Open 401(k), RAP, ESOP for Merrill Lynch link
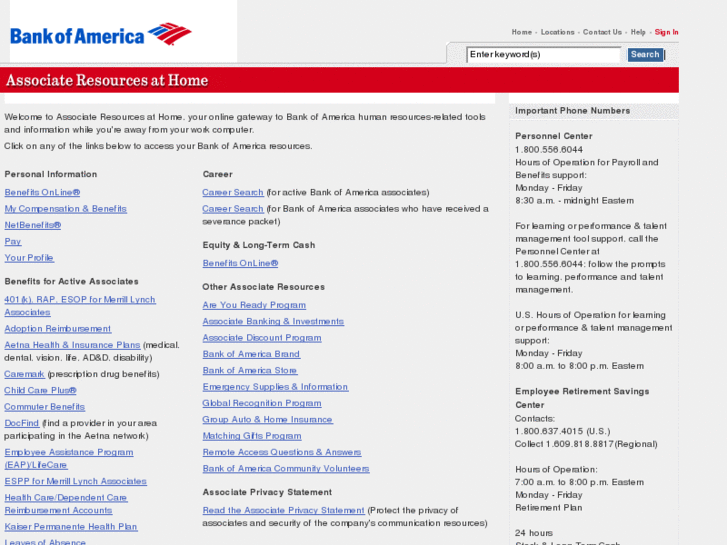Image resolution: width=727 pixels, height=545 pixels. click(x=80, y=306)
